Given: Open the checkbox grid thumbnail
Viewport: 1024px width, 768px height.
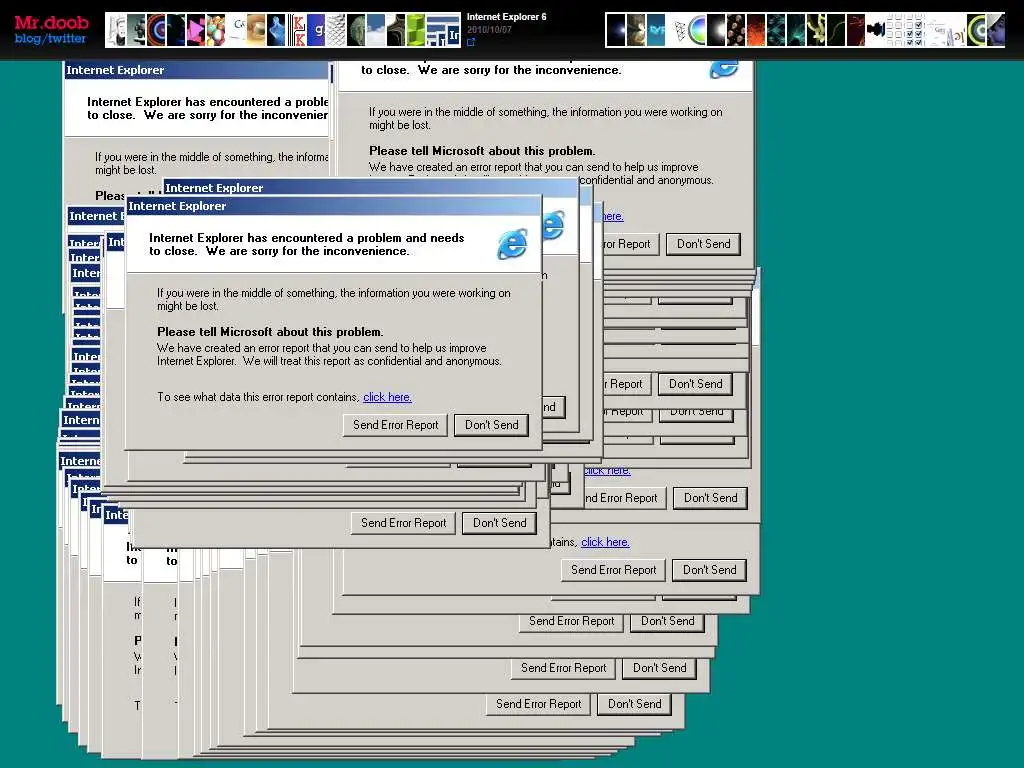Looking at the screenshot, I should pos(916,30).
